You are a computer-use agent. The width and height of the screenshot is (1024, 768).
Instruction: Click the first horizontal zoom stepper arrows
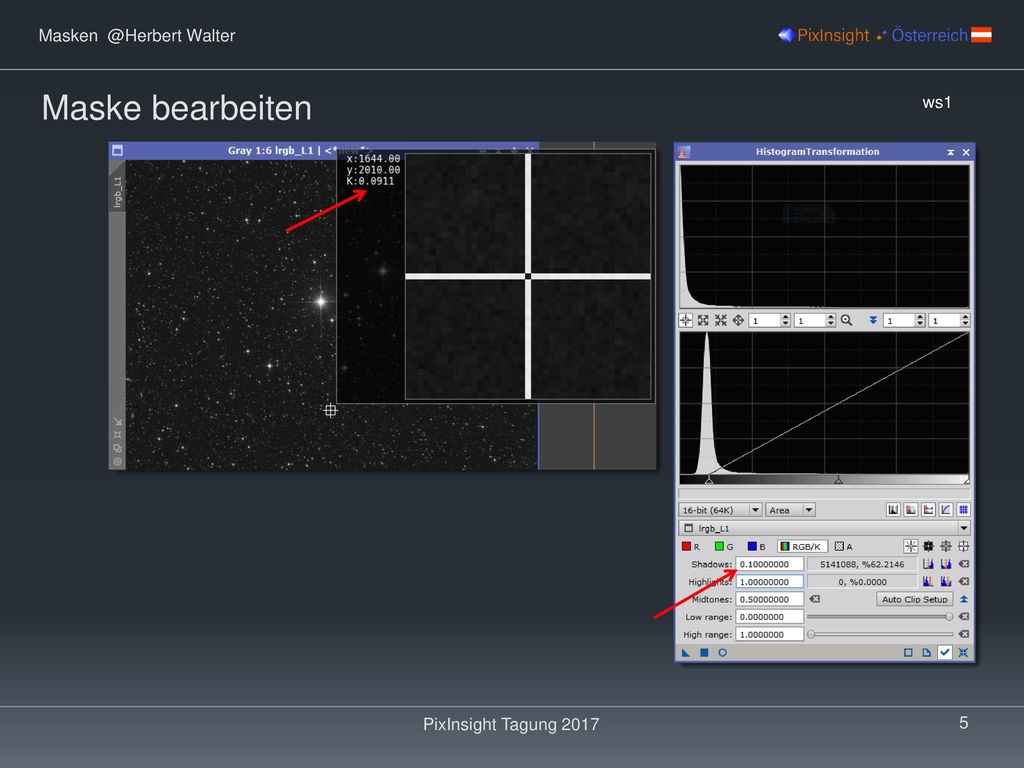[786, 320]
